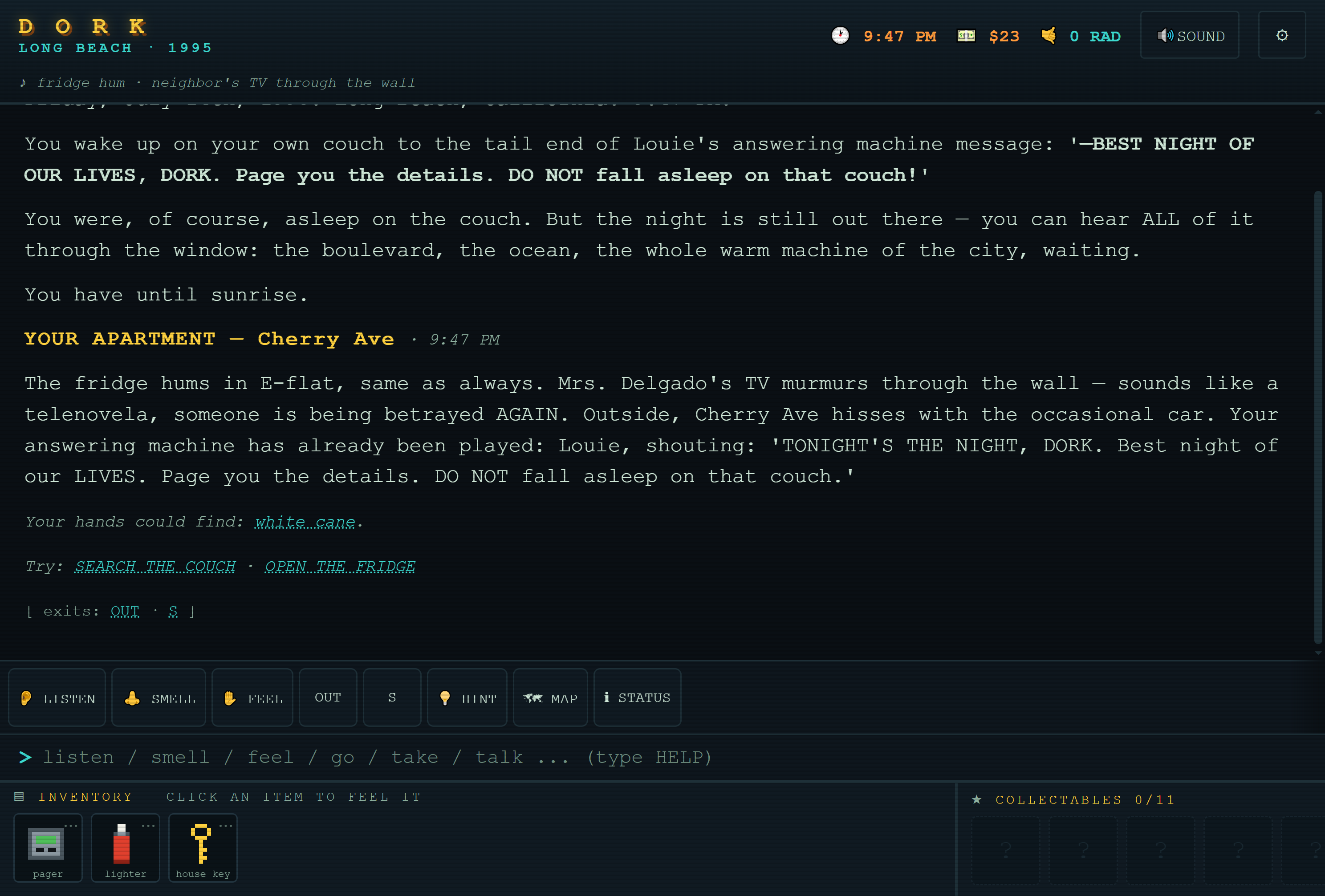Focus the command input field
1325x896 pixels.
[x=662, y=757]
